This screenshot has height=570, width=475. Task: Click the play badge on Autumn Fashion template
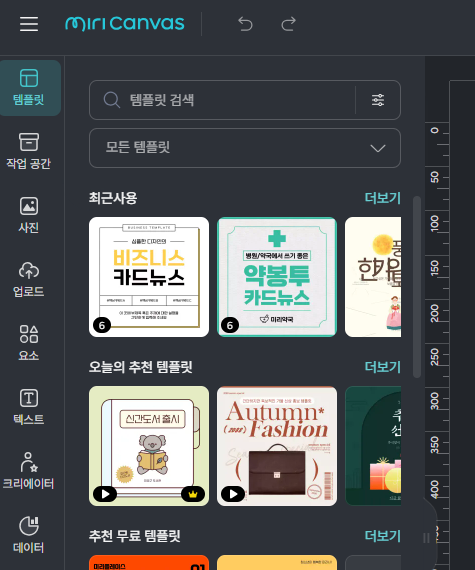point(233,494)
